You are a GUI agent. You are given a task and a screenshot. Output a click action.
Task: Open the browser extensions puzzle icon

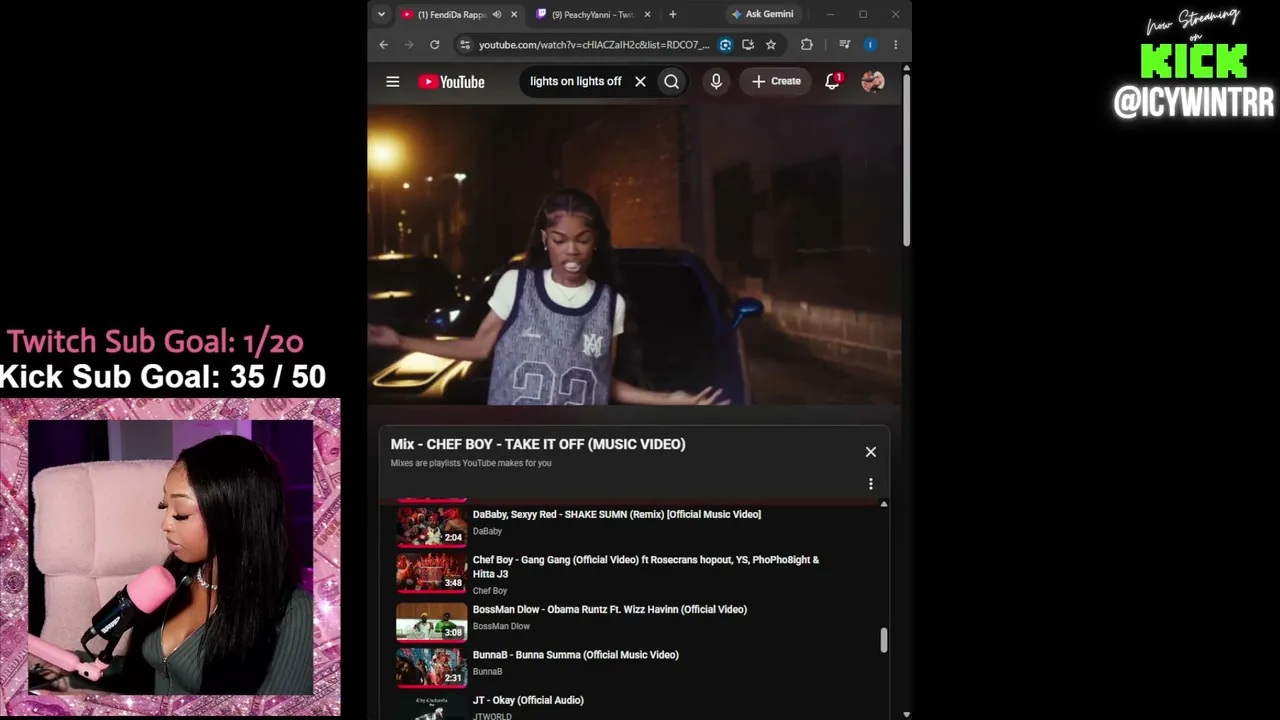pyautogui.click(x=807, y=45)
